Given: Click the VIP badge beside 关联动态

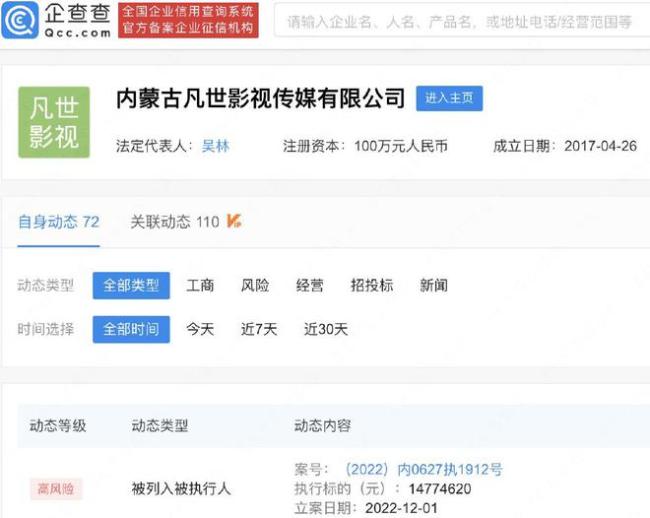Looking at the screenshot, I should coord(234,221).
